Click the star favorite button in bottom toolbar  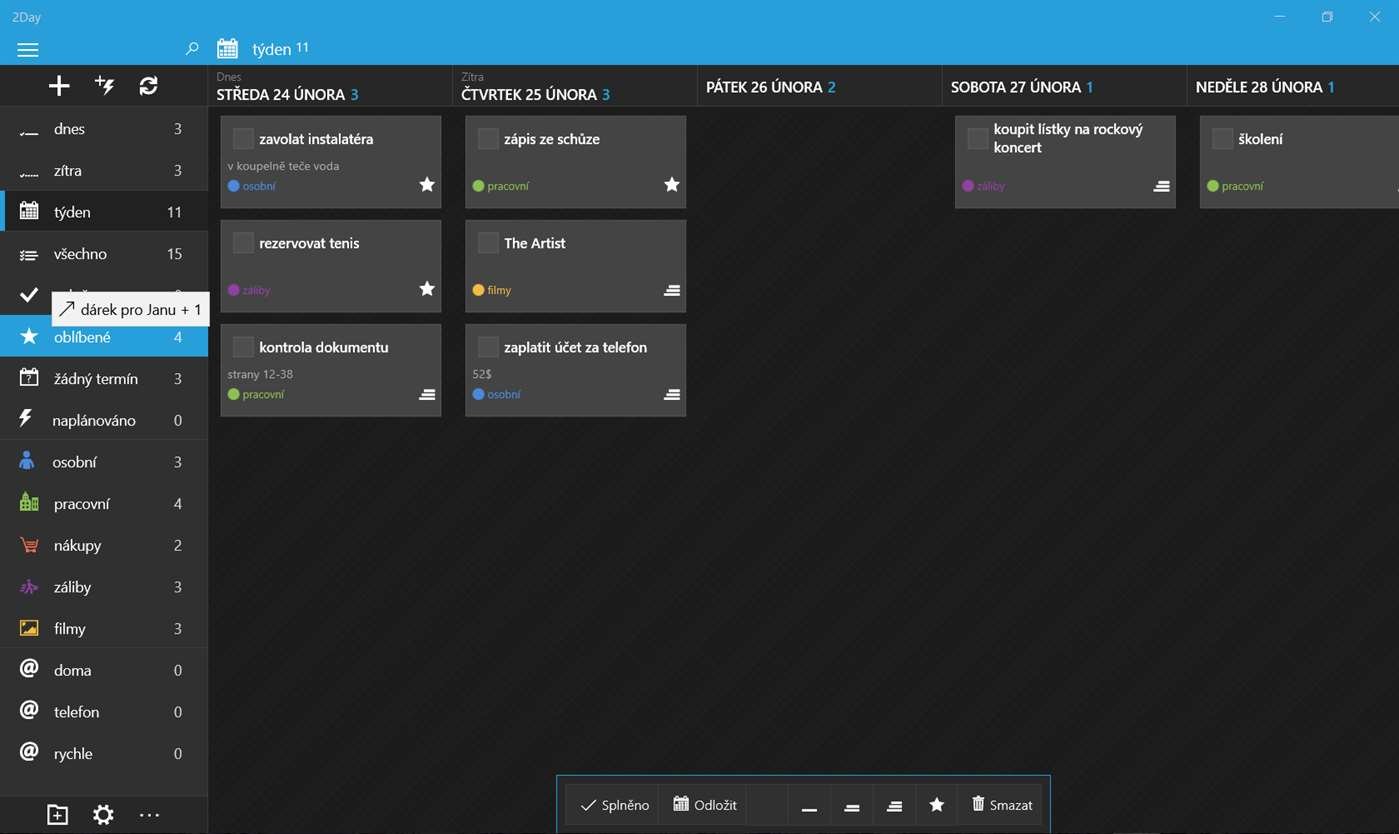937,805
